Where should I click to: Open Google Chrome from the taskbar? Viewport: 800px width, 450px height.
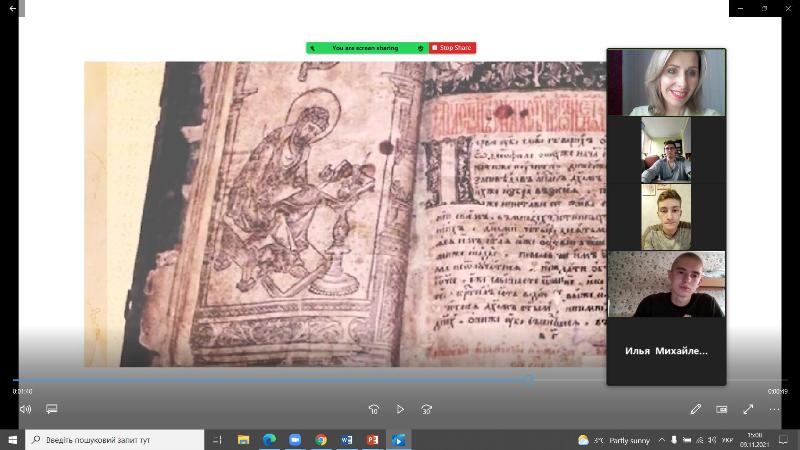tap(321, 440)
